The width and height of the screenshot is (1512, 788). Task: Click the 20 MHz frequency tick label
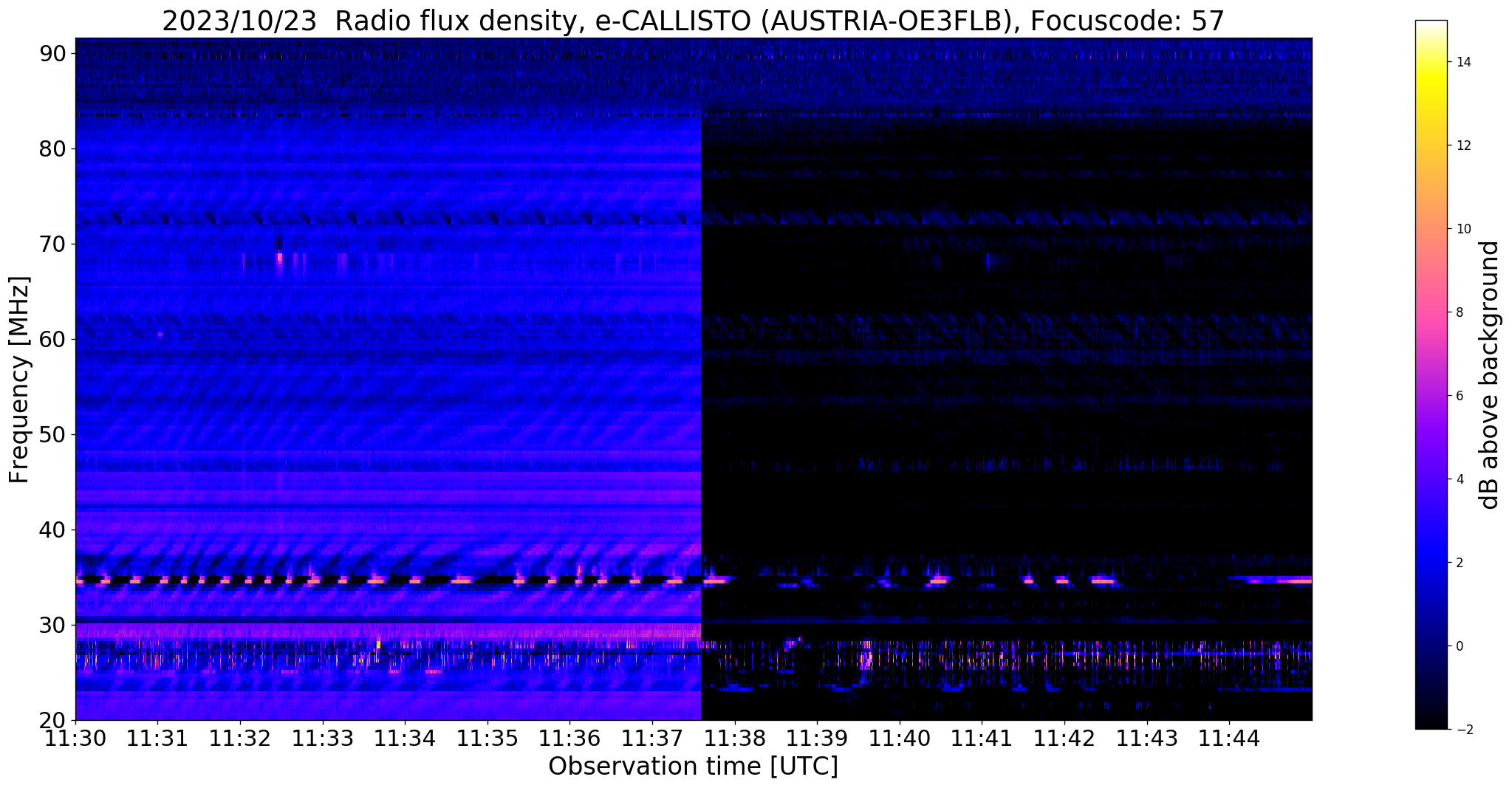(52, 721)
